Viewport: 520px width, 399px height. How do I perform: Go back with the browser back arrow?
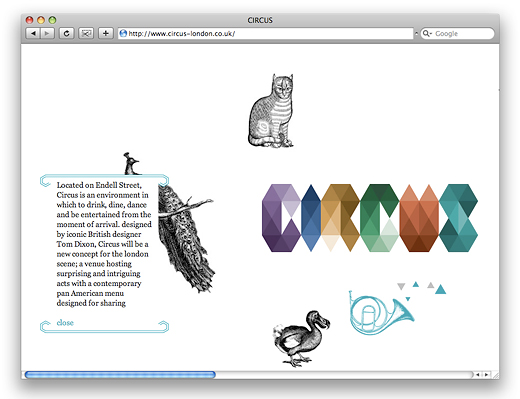pyautogui.click(x=33, y=33)
